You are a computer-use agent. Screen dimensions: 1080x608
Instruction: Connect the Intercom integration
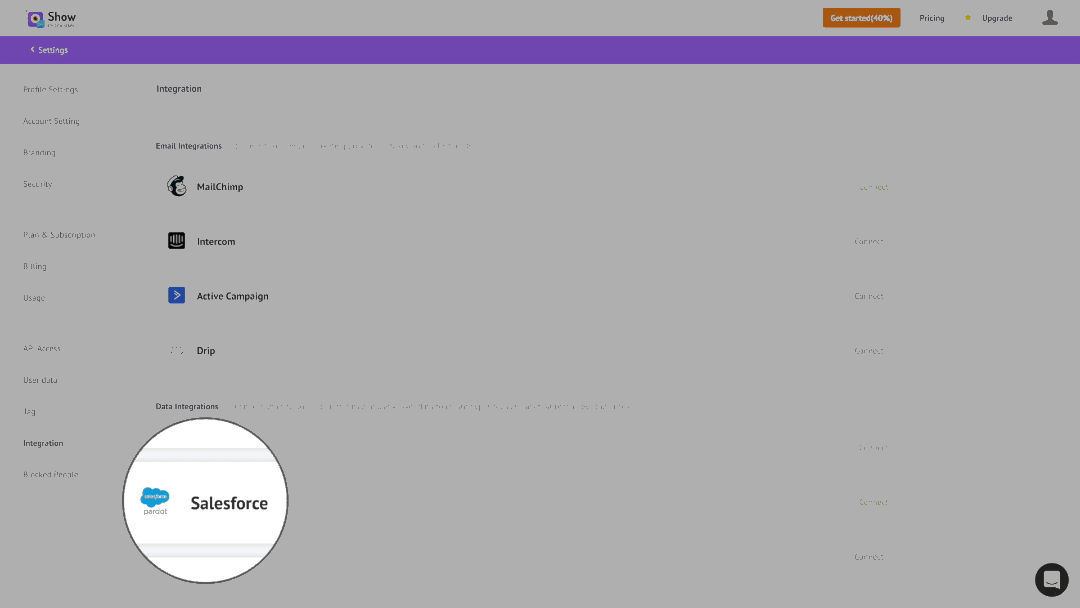pyautogui.click(x=869, y=242)
